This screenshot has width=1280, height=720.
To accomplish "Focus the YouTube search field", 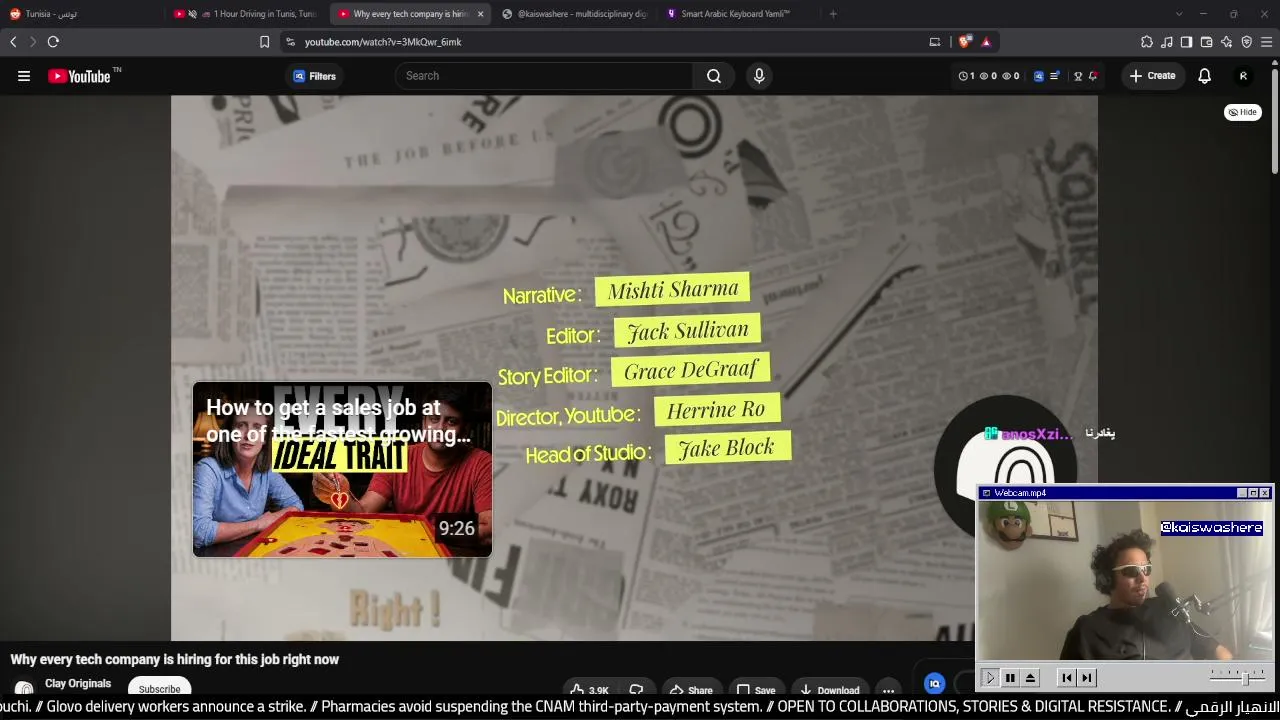I will pos(545,76).
